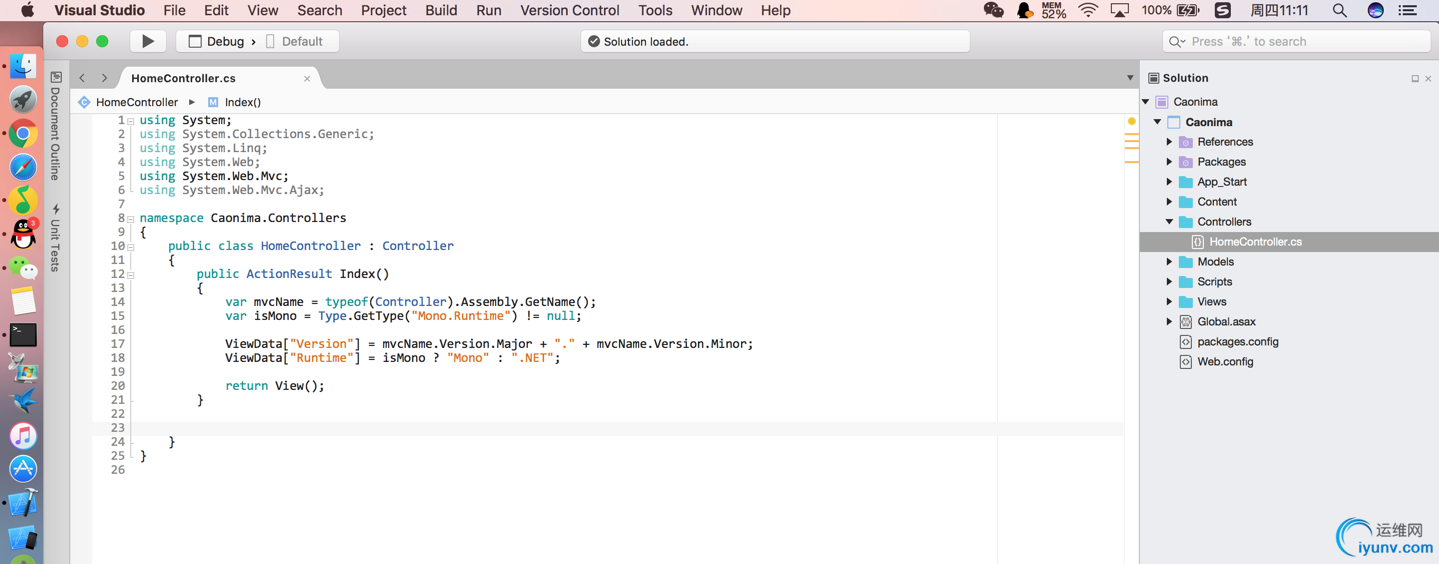Open the Document Outline side panel

coord(56,126)
